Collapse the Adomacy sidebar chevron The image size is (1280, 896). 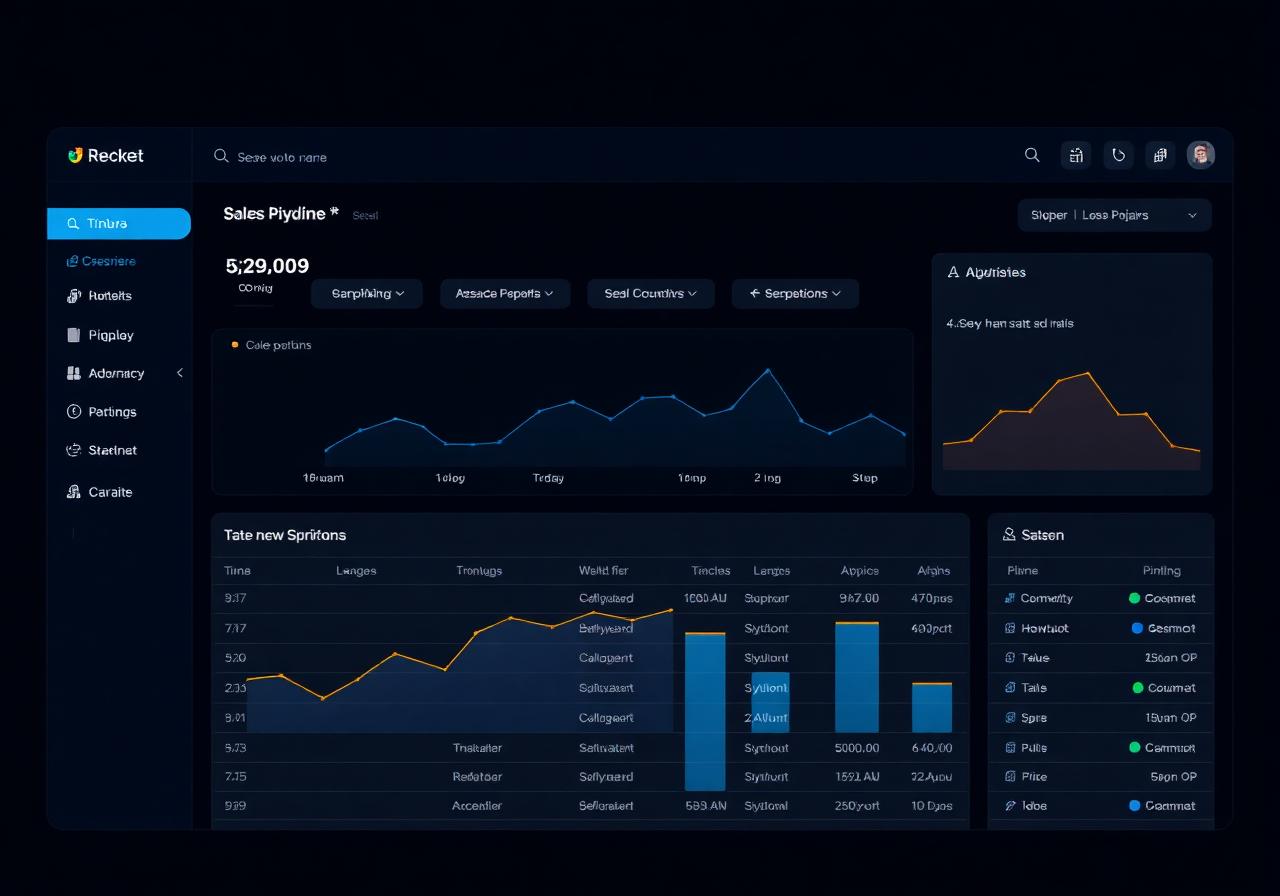[180, 373]
